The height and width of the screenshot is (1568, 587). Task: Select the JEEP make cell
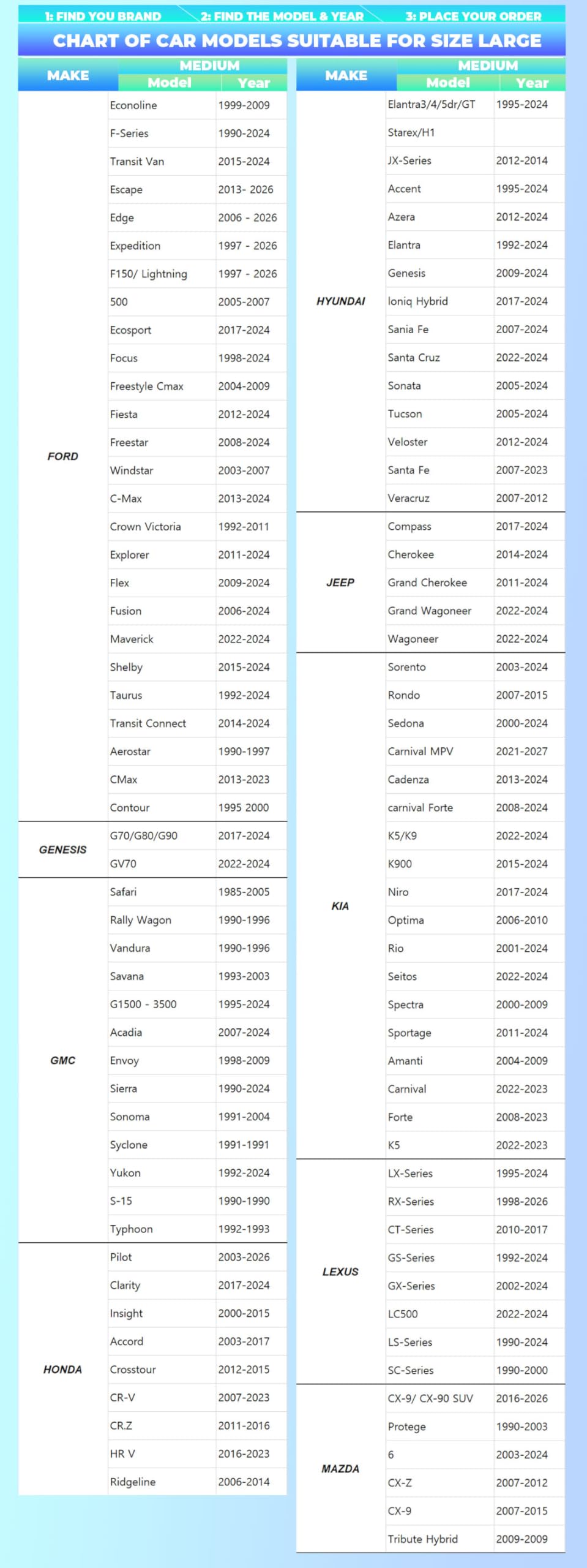(x=340, y=582)
